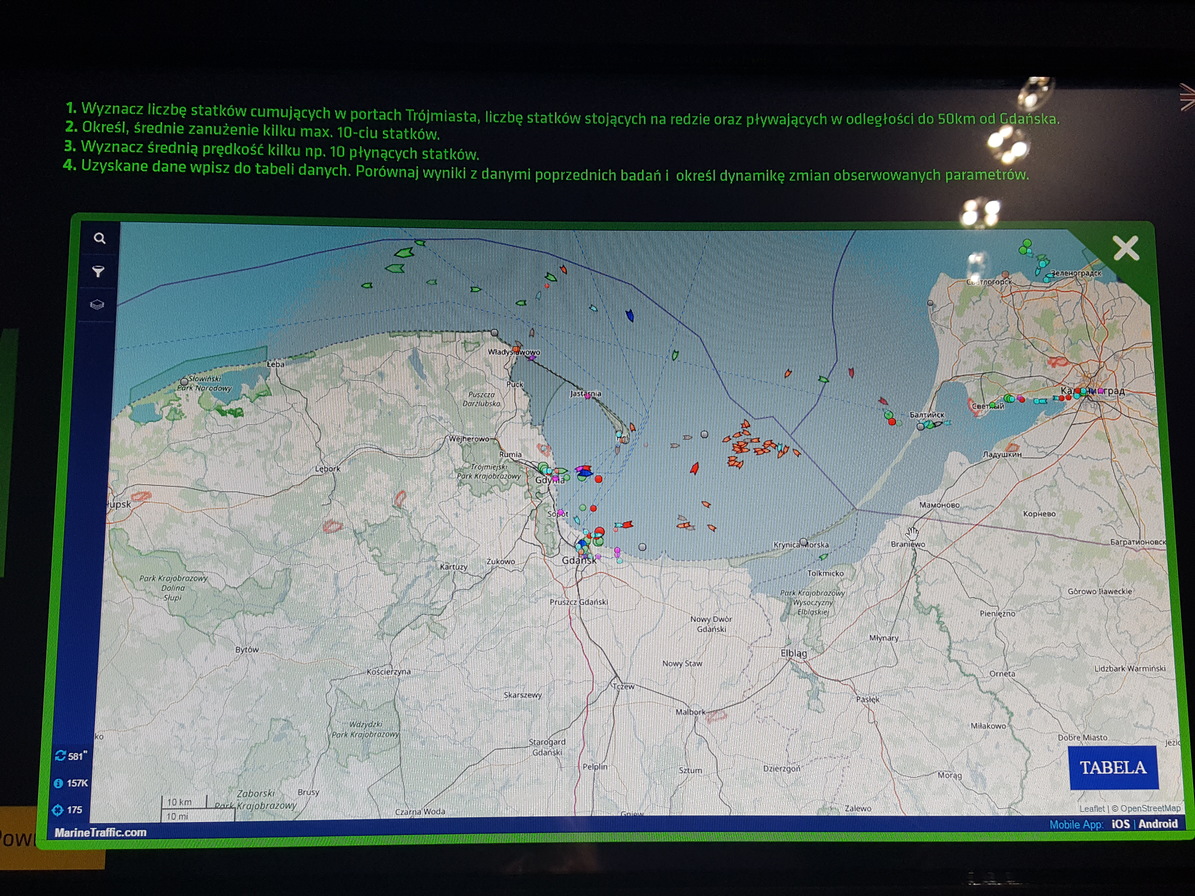Click the Gdańsk city label
1195x896 pixels.
[578, 560]
